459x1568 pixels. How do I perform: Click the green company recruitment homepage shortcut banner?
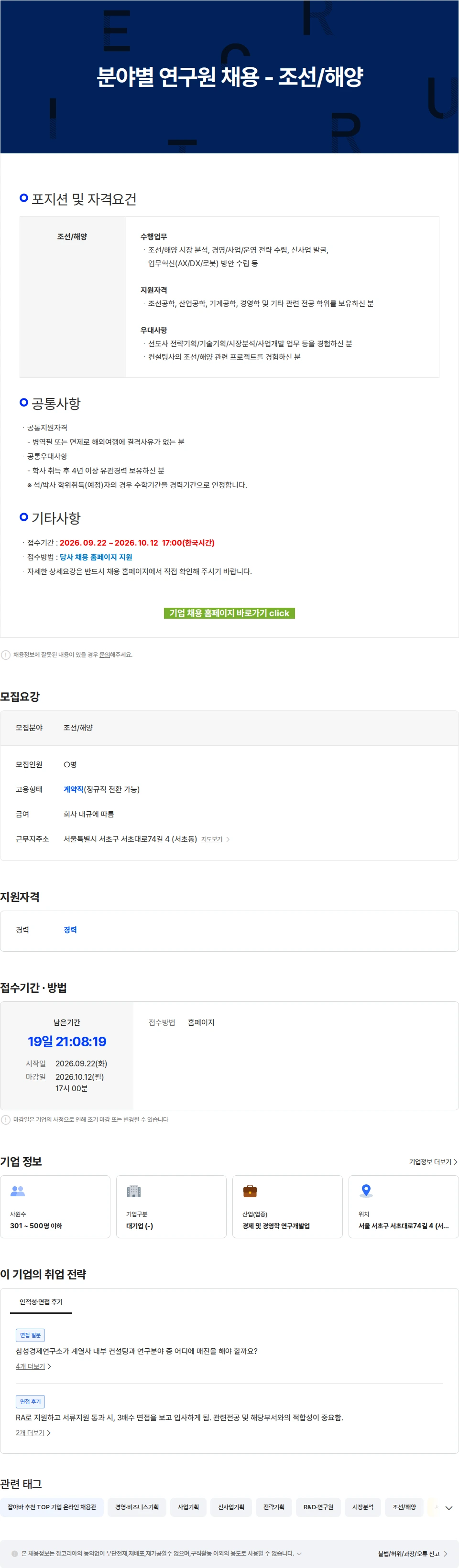[x=229, y=613]
